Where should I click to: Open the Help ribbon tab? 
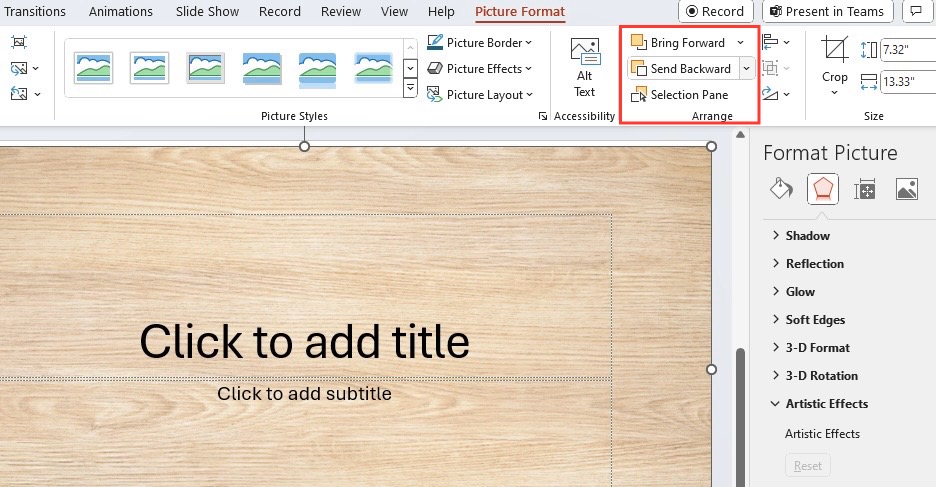coord(441,11)
